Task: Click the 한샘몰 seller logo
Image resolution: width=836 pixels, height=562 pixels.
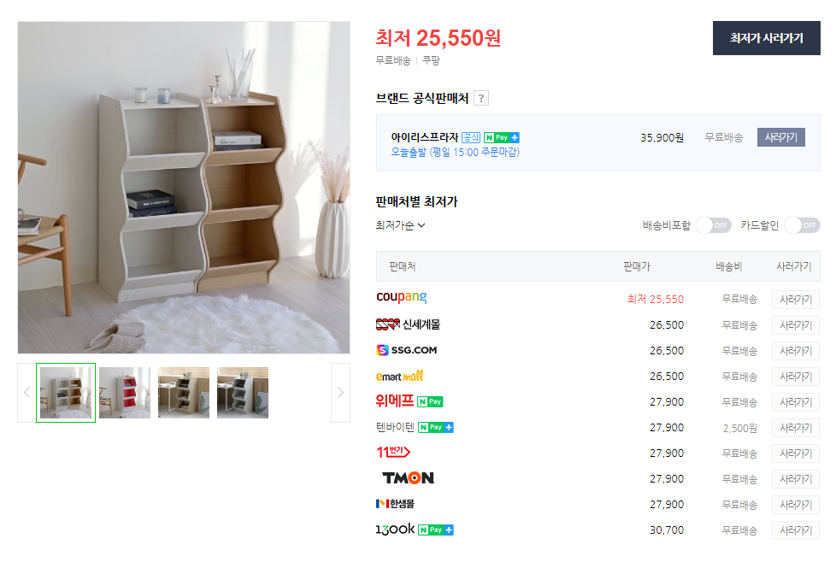Action: click(395, 503)
